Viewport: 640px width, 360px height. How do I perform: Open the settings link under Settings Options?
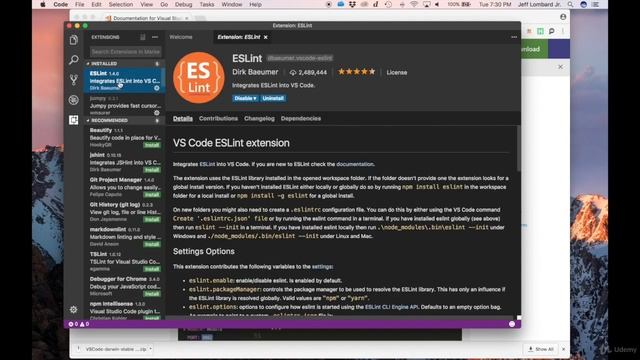point(322,267)
